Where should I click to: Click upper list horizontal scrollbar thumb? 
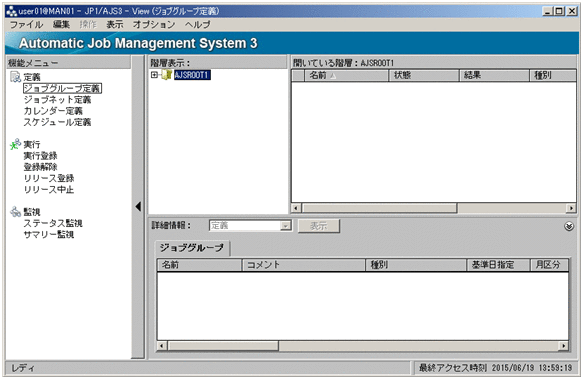(379, 208)
